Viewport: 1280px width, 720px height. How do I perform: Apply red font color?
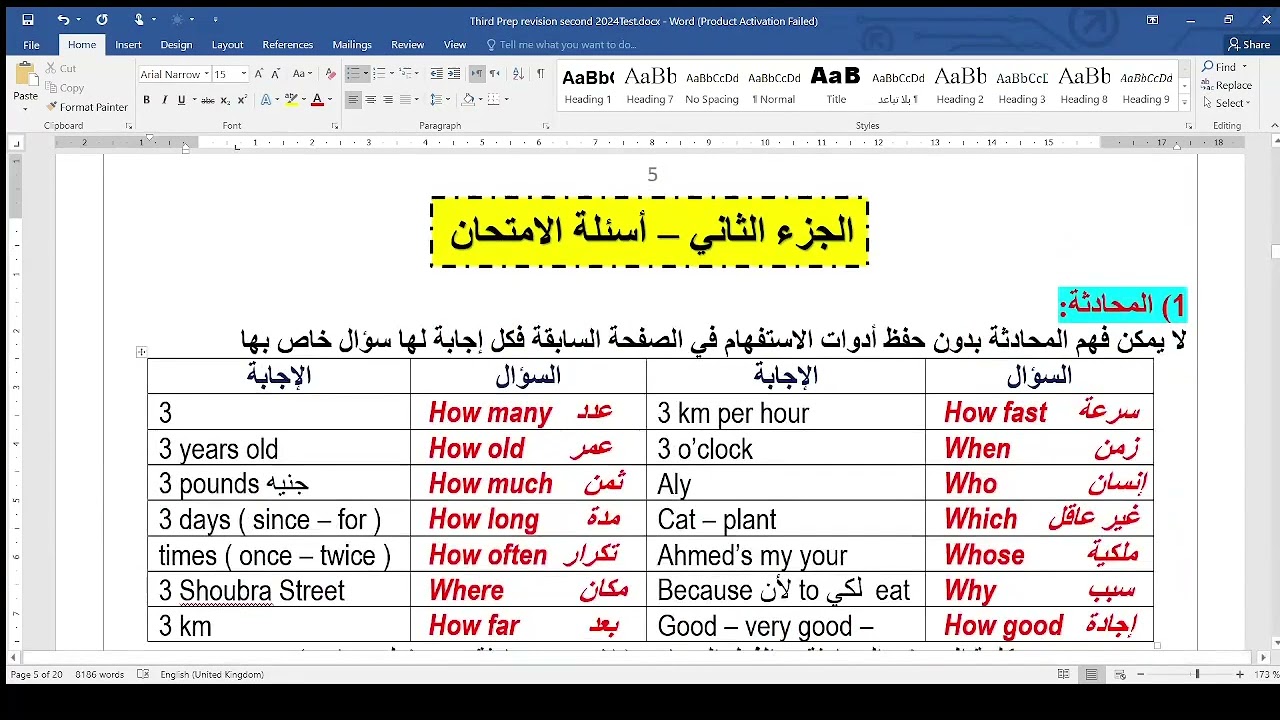(x=317, y=100)
